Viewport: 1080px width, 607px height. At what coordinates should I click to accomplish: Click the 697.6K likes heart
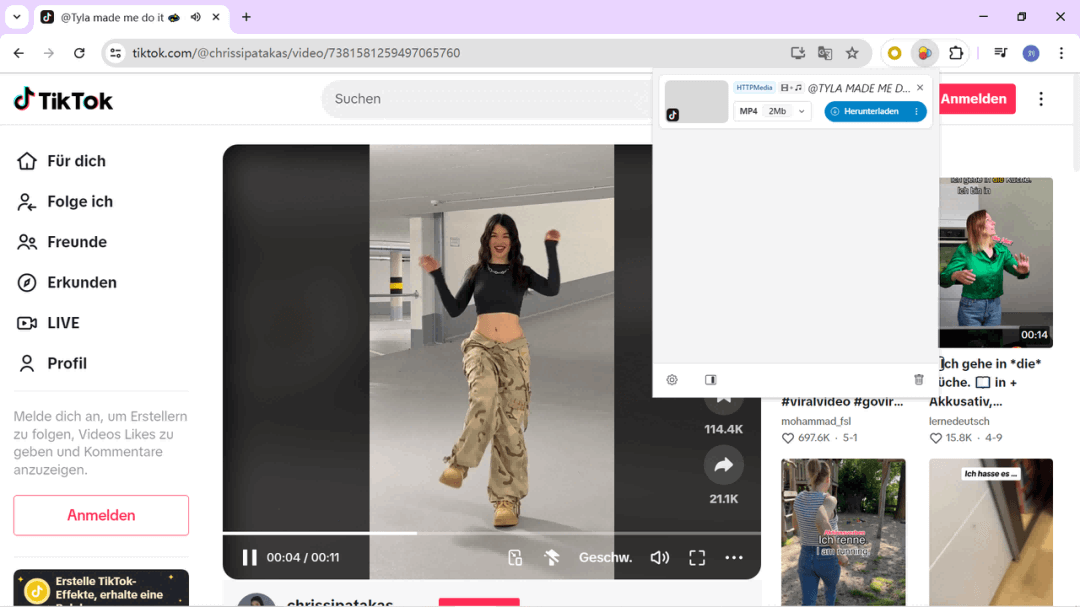tap(788, 438)
